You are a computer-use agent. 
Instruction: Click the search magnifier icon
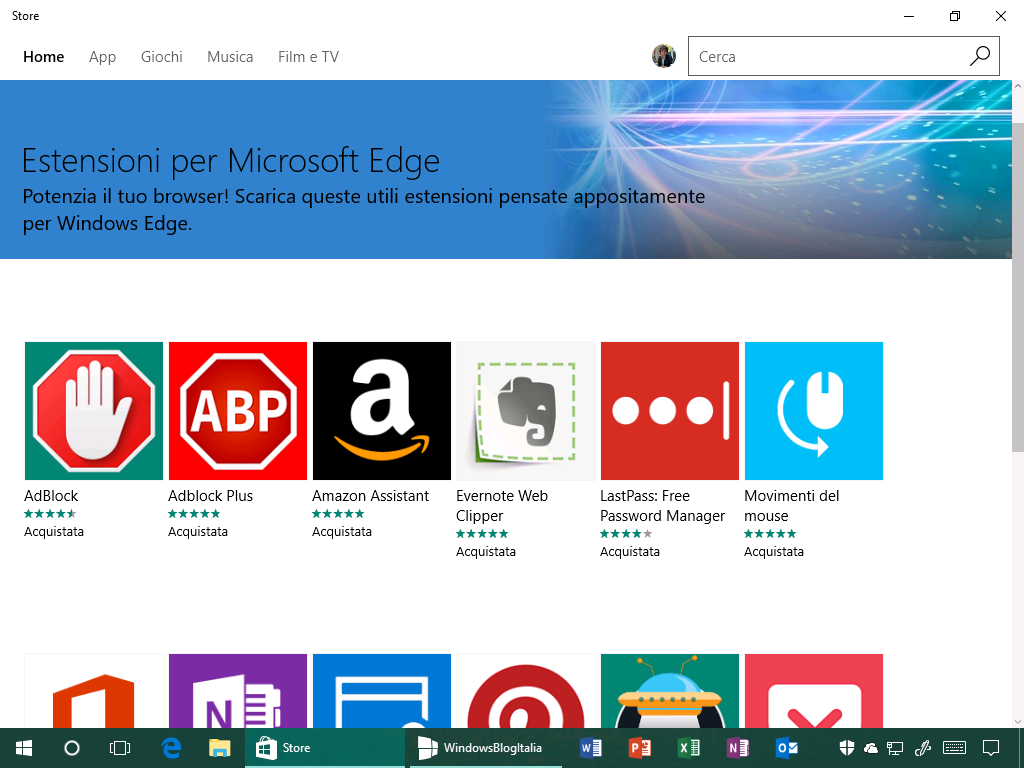tap(980, 56)
